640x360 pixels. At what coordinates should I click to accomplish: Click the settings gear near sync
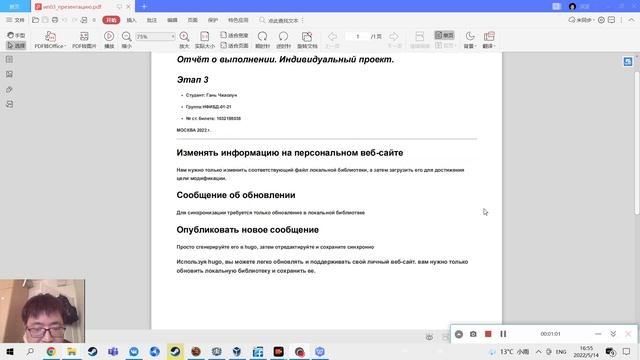(x=601, y=20)
